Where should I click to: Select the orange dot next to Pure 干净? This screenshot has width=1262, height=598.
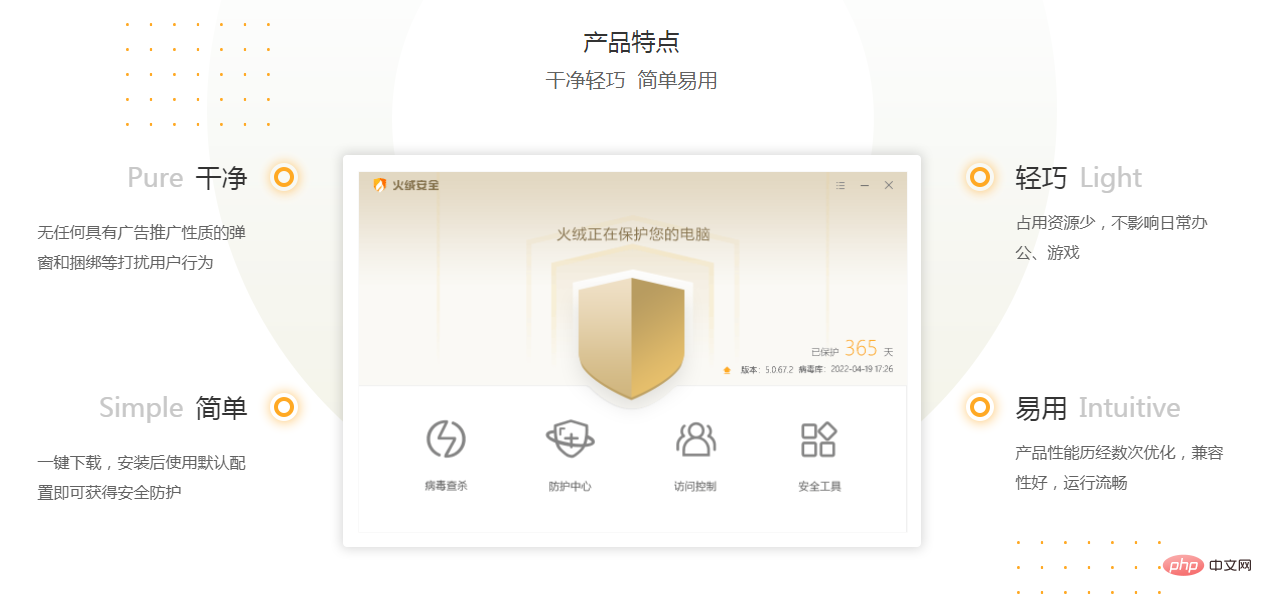coord(284,178)
